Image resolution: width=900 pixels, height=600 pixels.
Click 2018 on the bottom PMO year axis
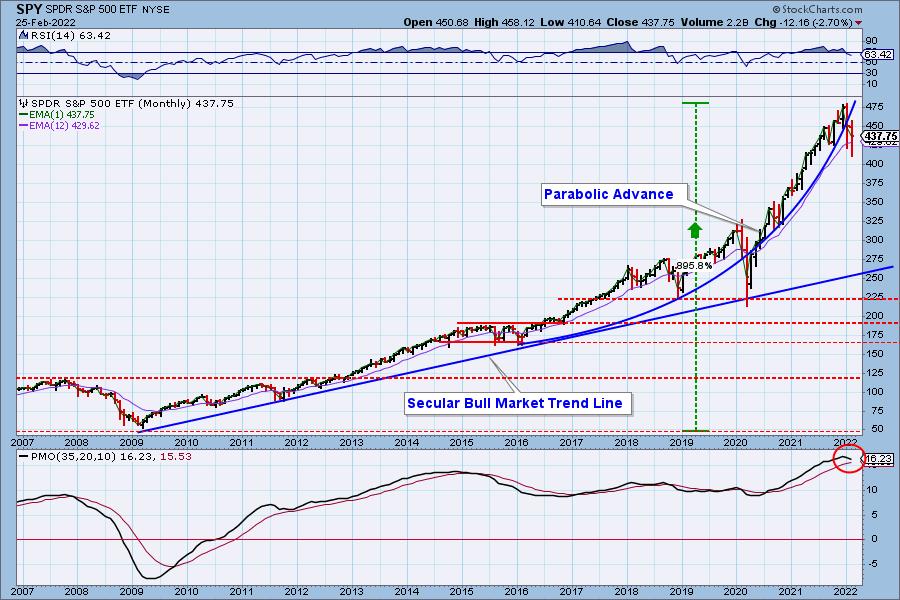pyautogui.click(x=626, y=591)
